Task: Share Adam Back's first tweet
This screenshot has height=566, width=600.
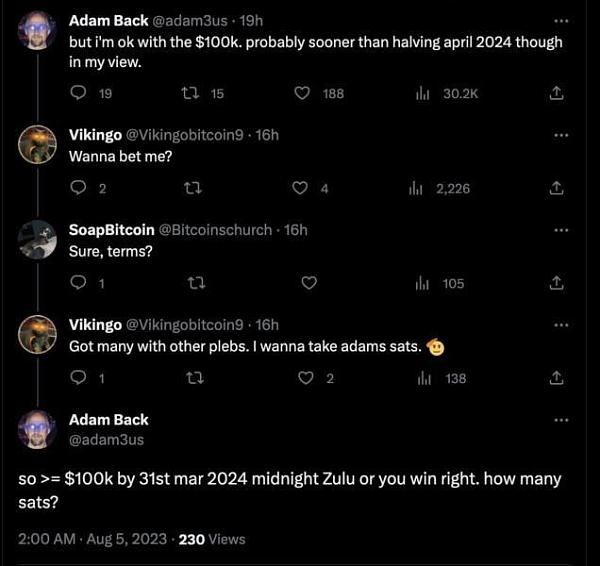Action: (x=557, y=93)
